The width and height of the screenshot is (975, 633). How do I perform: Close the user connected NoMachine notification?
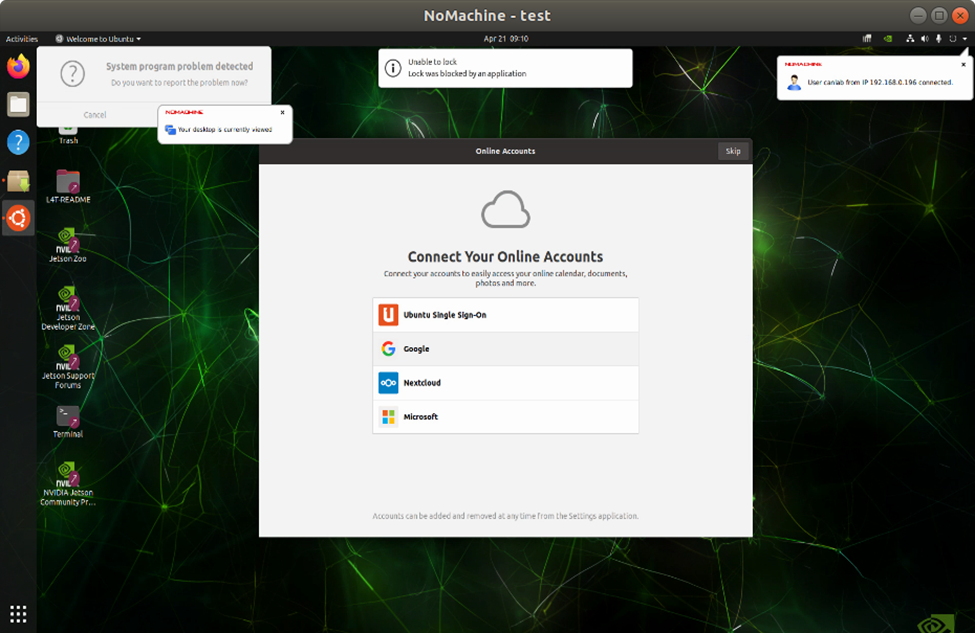click(x=963, y=64)
